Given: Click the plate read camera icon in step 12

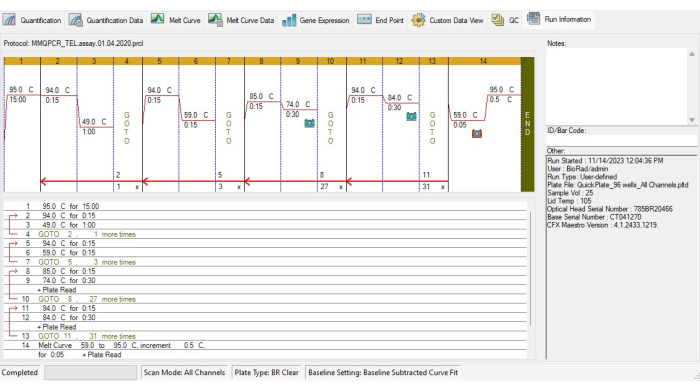Looking at the screenshot, I should (x=411, y=116).
